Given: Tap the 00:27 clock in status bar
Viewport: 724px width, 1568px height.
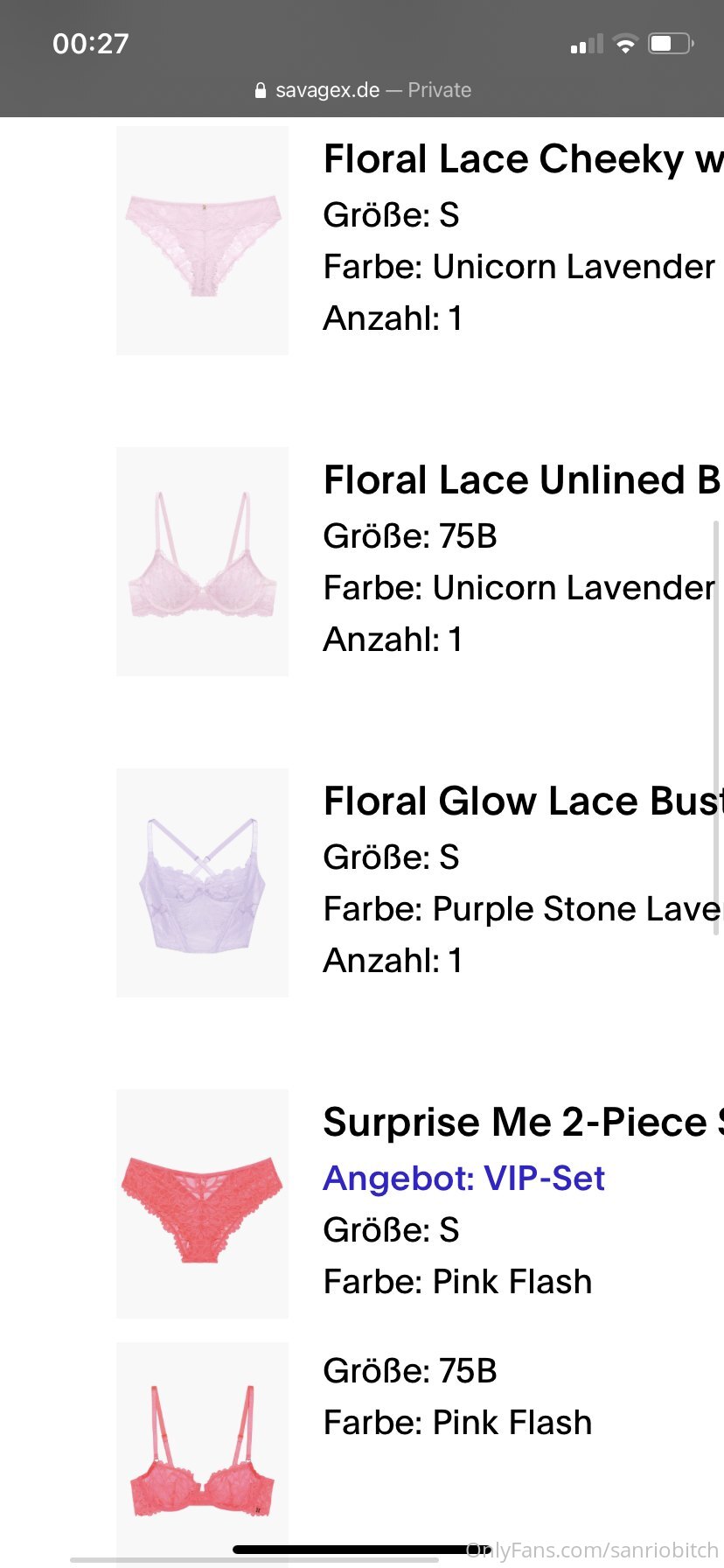Looking at the screenshot, I should coord(91,44).
